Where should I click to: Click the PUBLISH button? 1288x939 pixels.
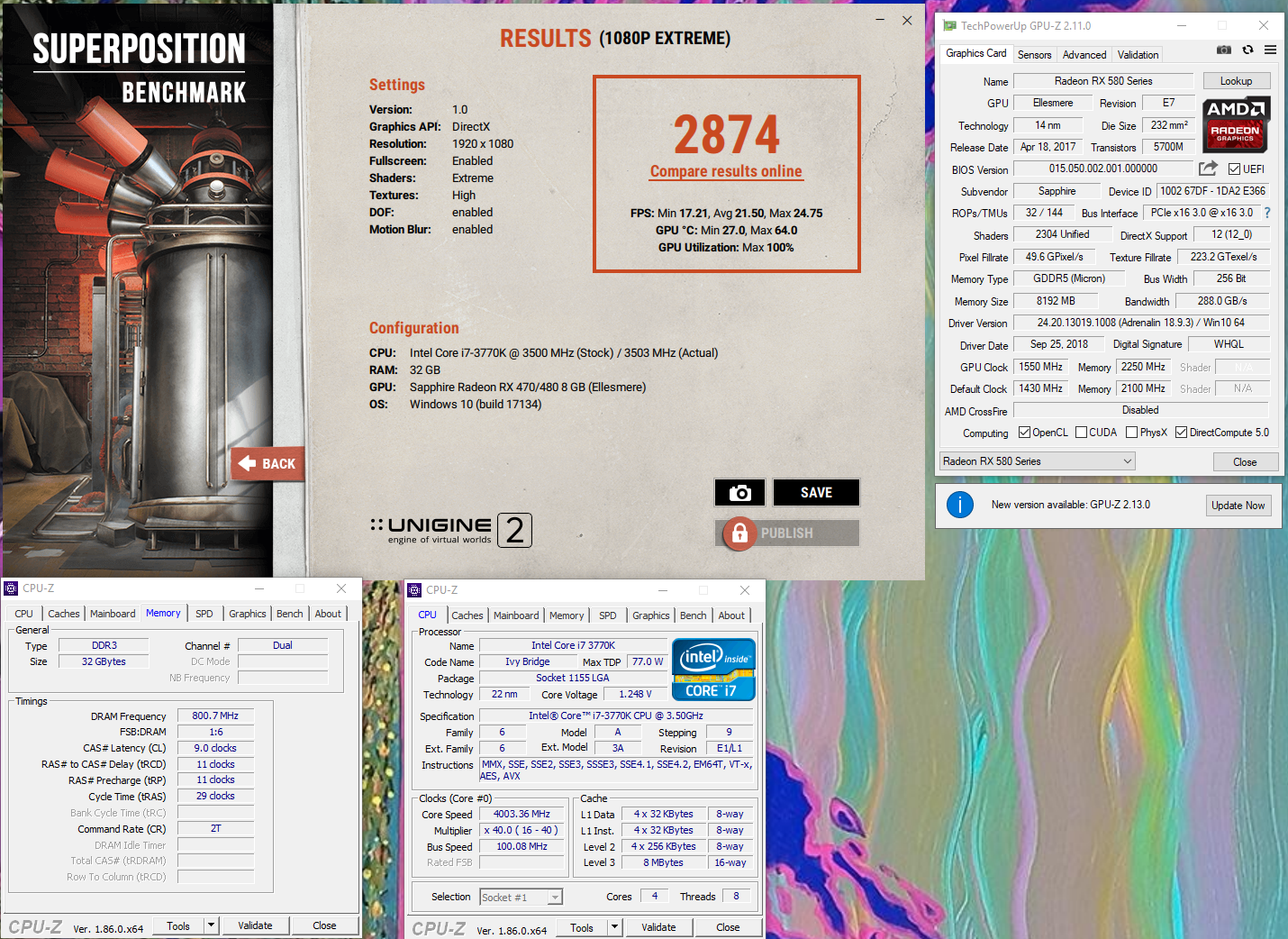click(x=787, y=533)
